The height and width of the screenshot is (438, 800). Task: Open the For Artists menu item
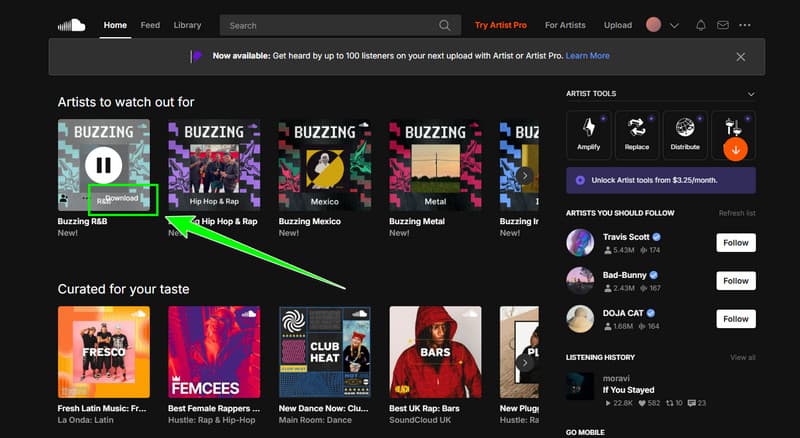coord(565,25)
